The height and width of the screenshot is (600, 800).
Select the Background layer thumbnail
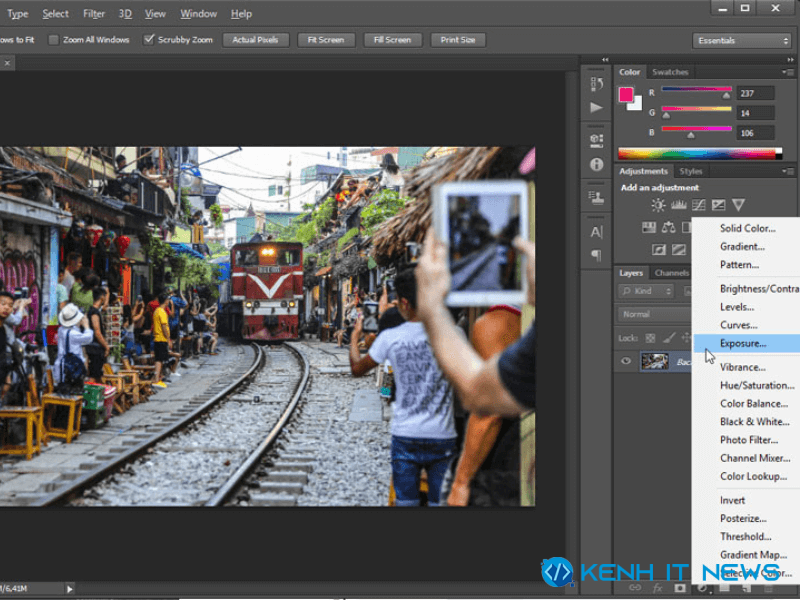[655, 361]
